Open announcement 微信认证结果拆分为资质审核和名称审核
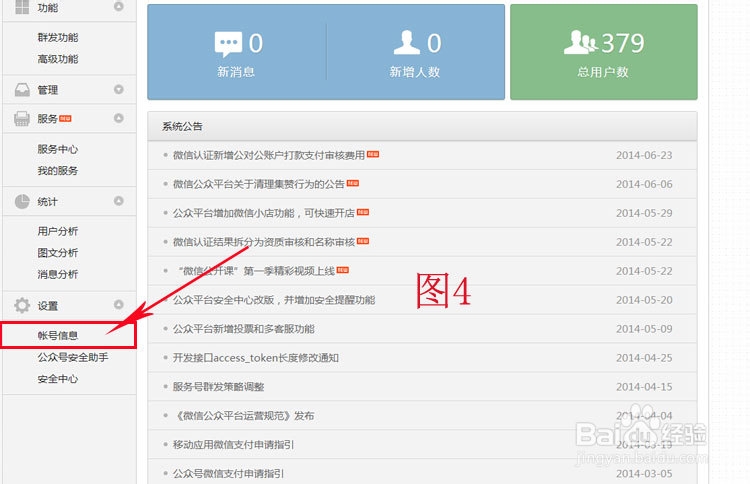Viewport: 750px width, 484px height. click(x=264, y=242)
